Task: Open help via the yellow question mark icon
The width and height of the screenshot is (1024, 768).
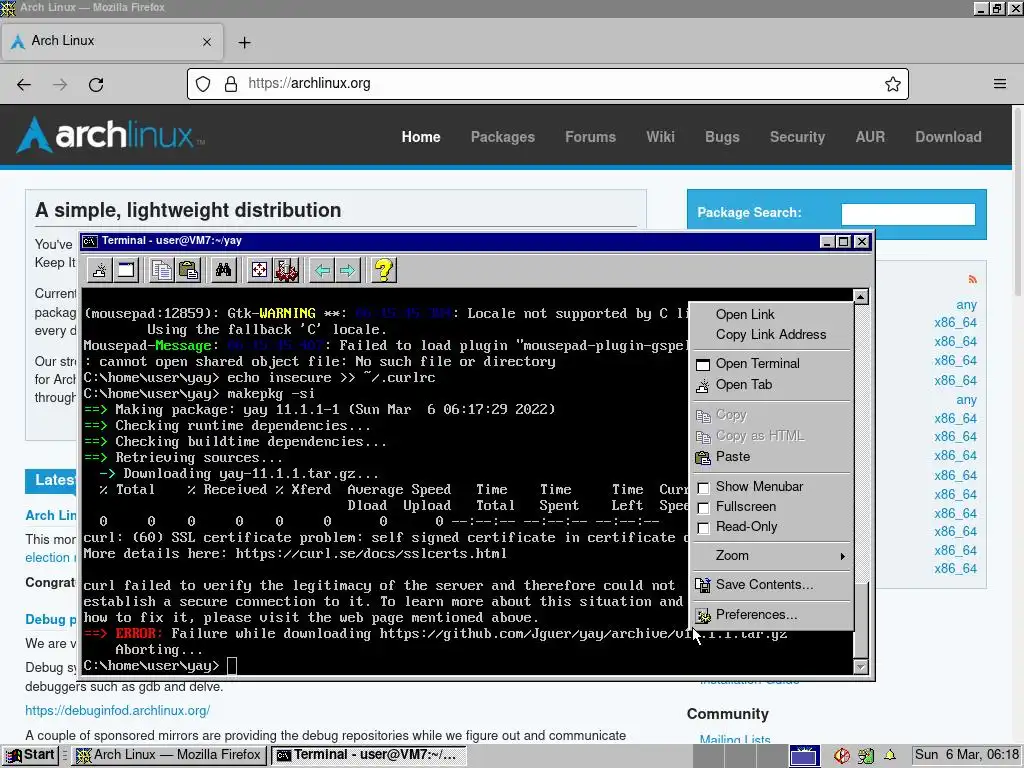Action: click(384, 270)
